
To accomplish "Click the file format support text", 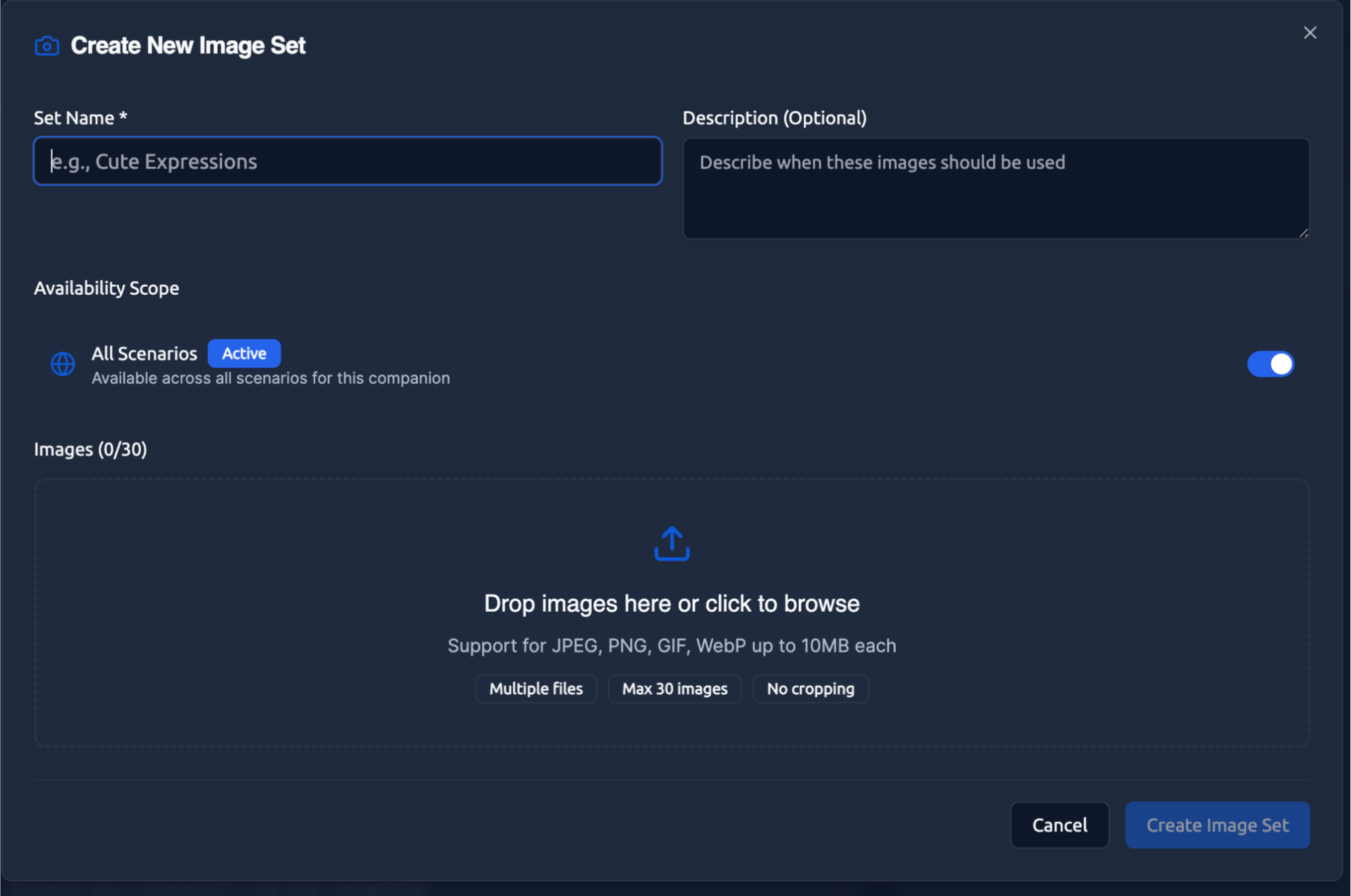I will tap(672, 645).
